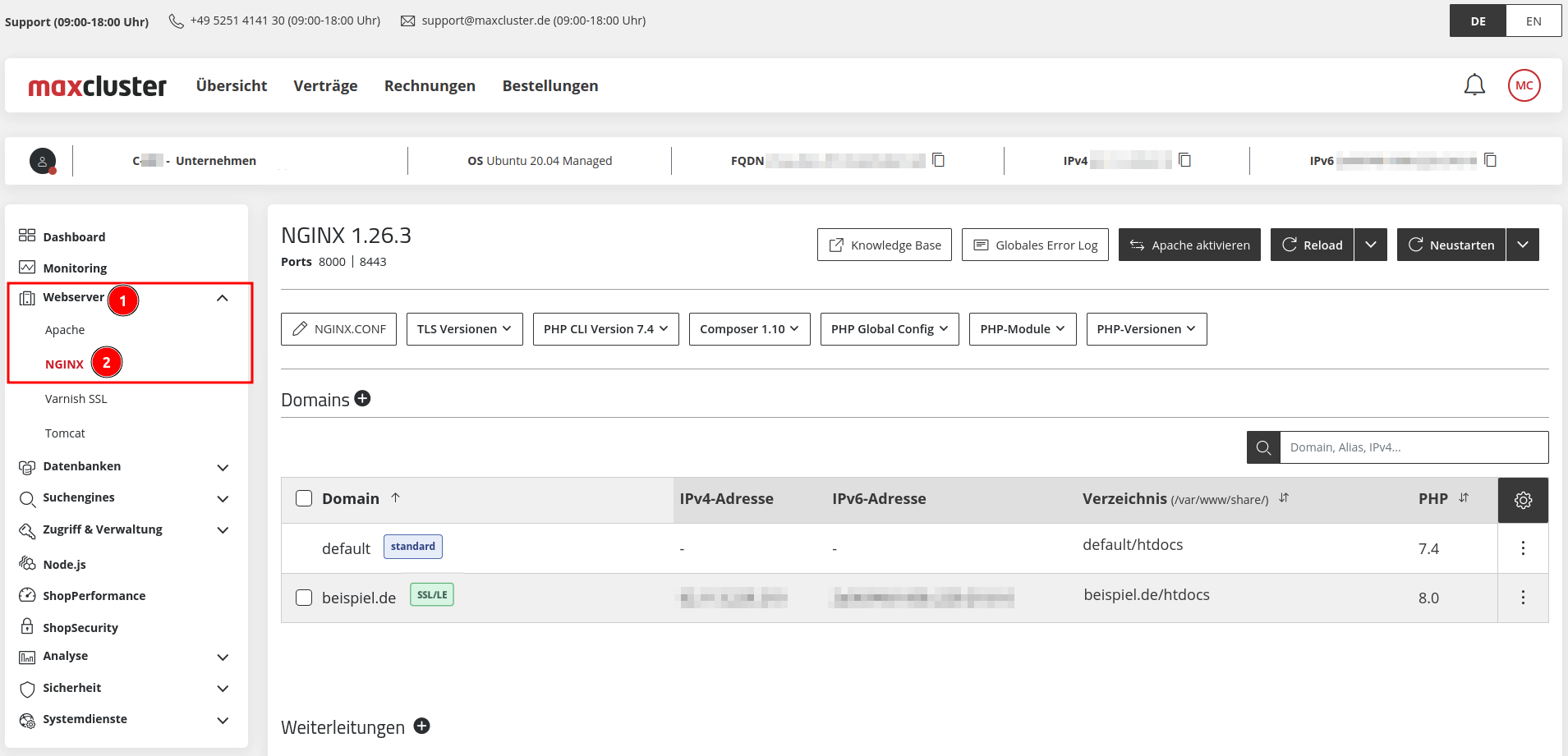Open ShopSecurity in sidebar

(x=80, y=627)
